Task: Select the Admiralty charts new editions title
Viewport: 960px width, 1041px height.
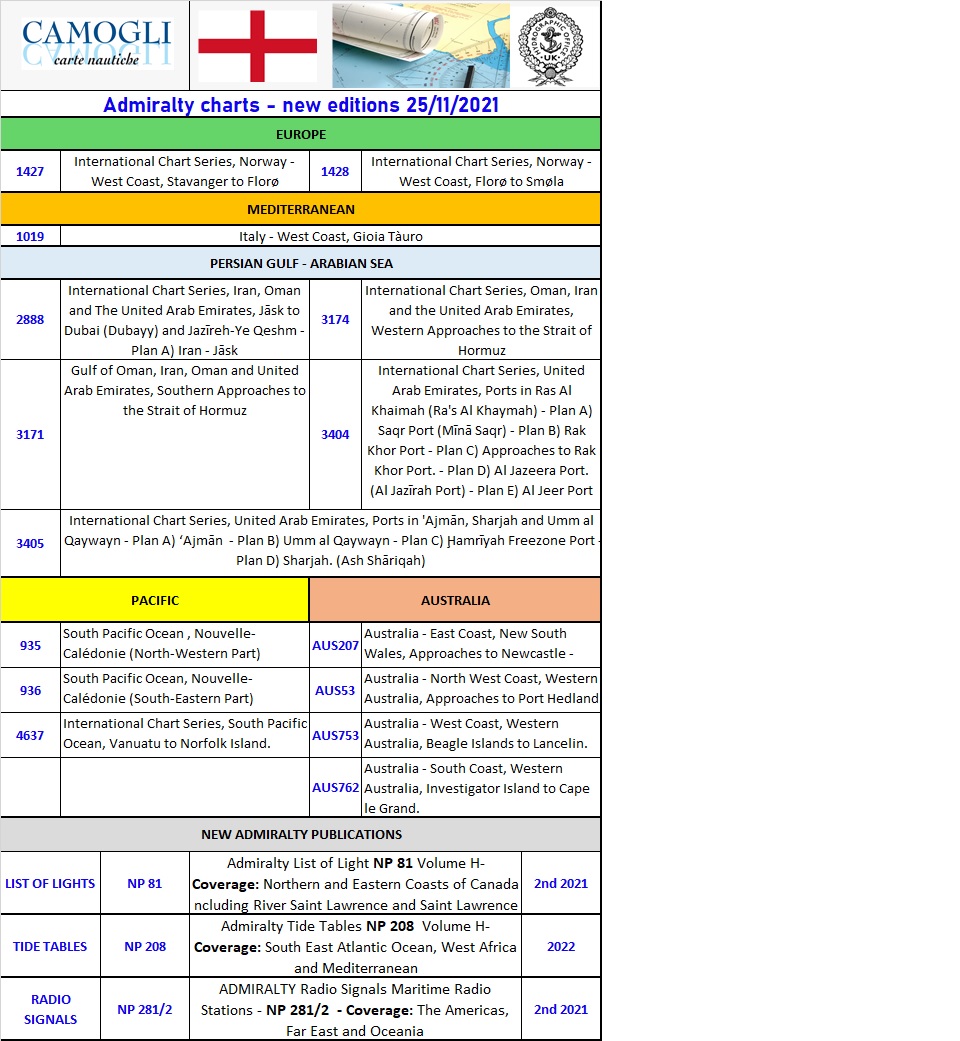Action: click(301, 105)
